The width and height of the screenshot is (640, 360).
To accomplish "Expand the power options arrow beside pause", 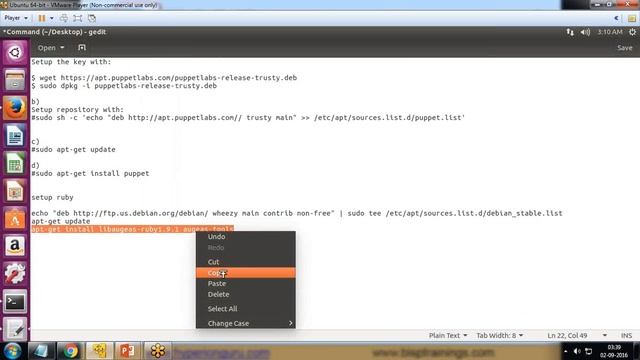I will (51, 18).
